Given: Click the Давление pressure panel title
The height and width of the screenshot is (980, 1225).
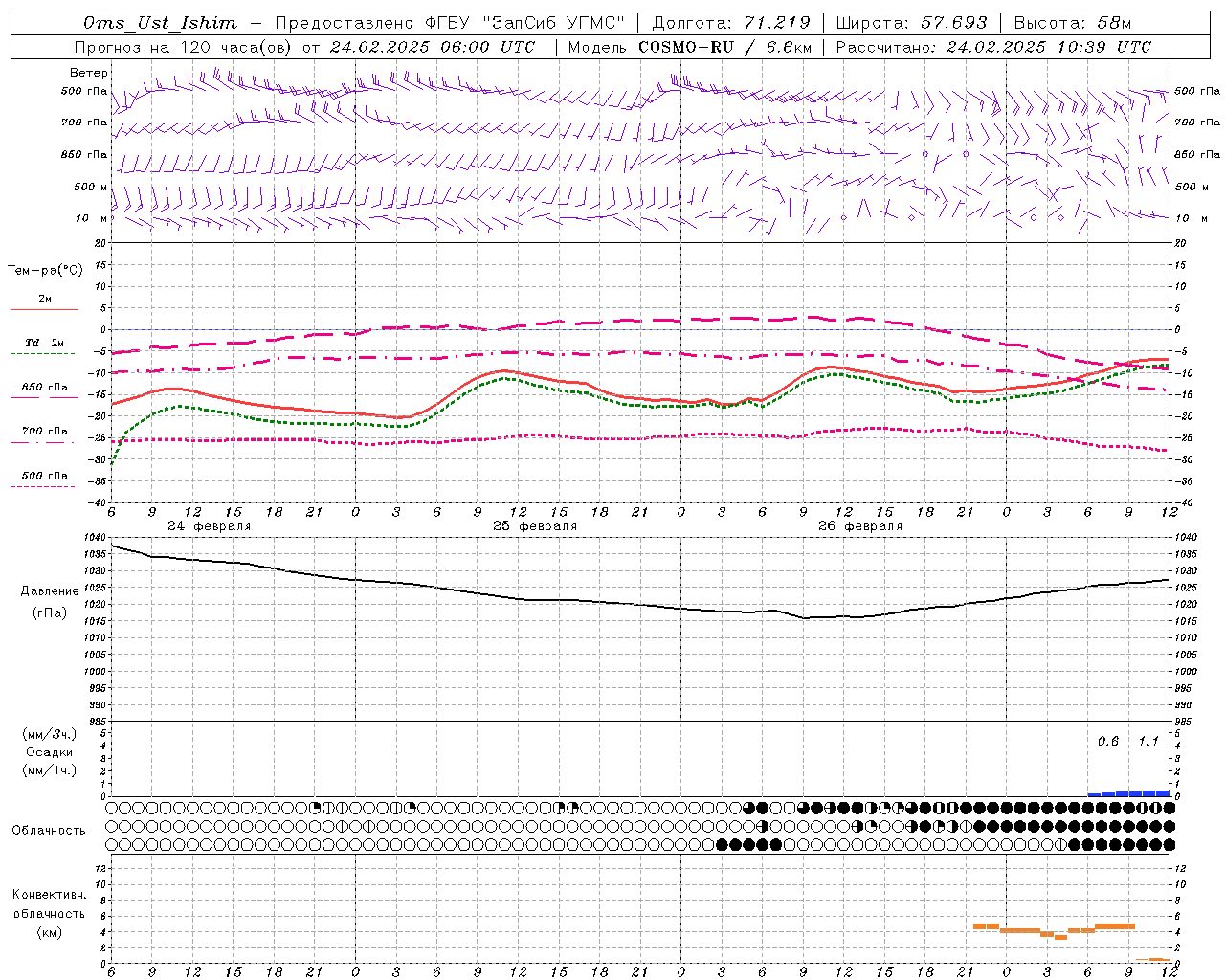Looking at the screenshot, I should tap(50, 591).
